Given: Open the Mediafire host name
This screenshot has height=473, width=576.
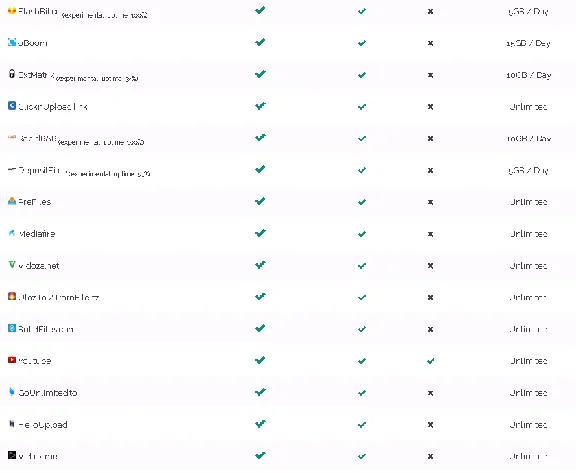Looking at the screenshot, I should (37, 234).
